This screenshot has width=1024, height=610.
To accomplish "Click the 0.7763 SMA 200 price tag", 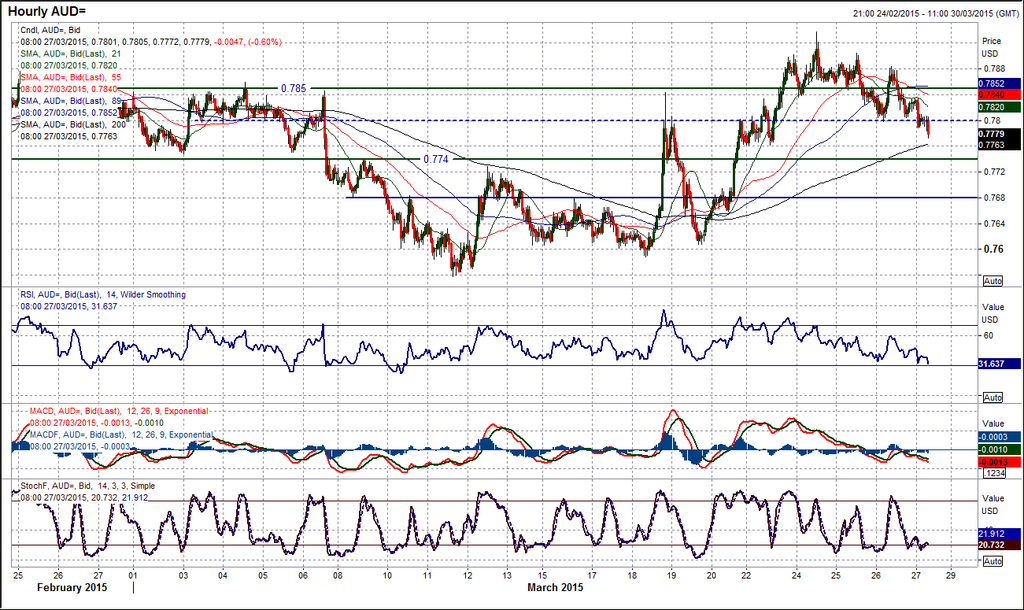I will [x=999, y=145].
